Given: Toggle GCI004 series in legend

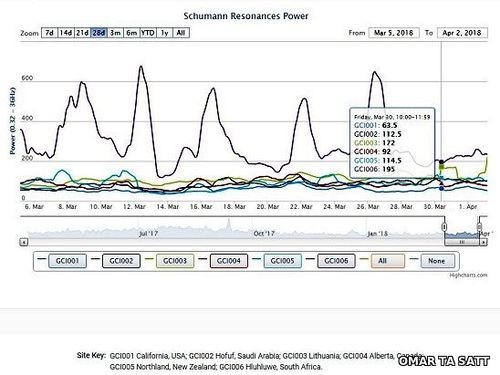Looking at the screenshot, I should point(229,261).
